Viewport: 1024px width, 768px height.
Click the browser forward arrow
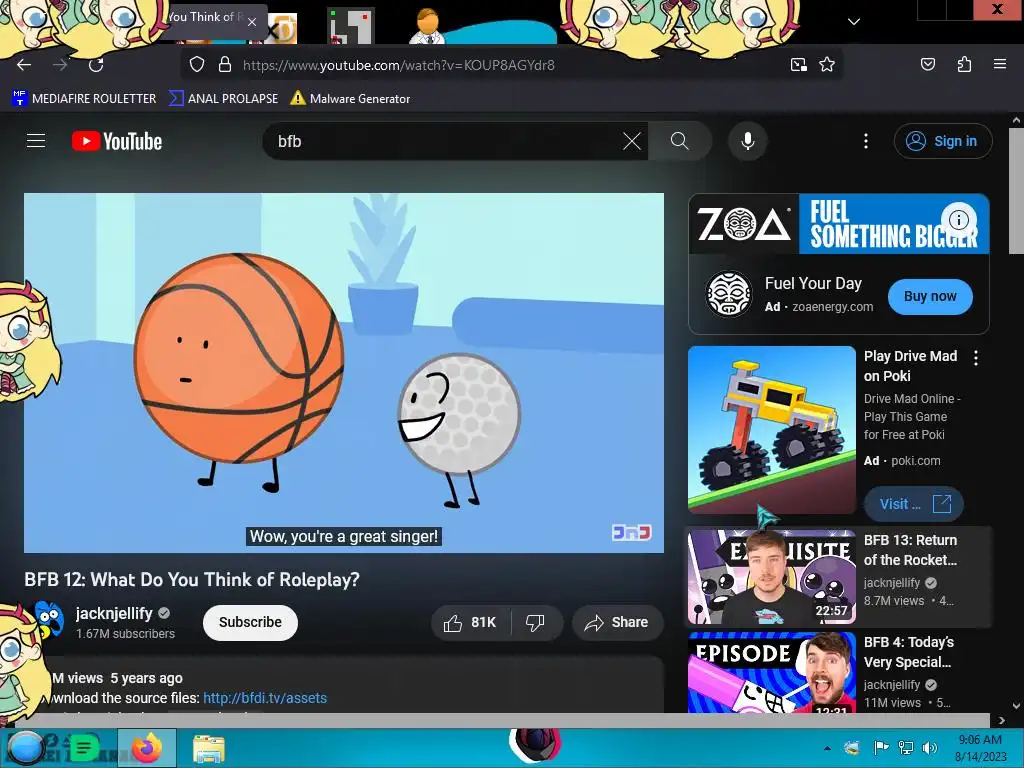[x=60, y=65]
